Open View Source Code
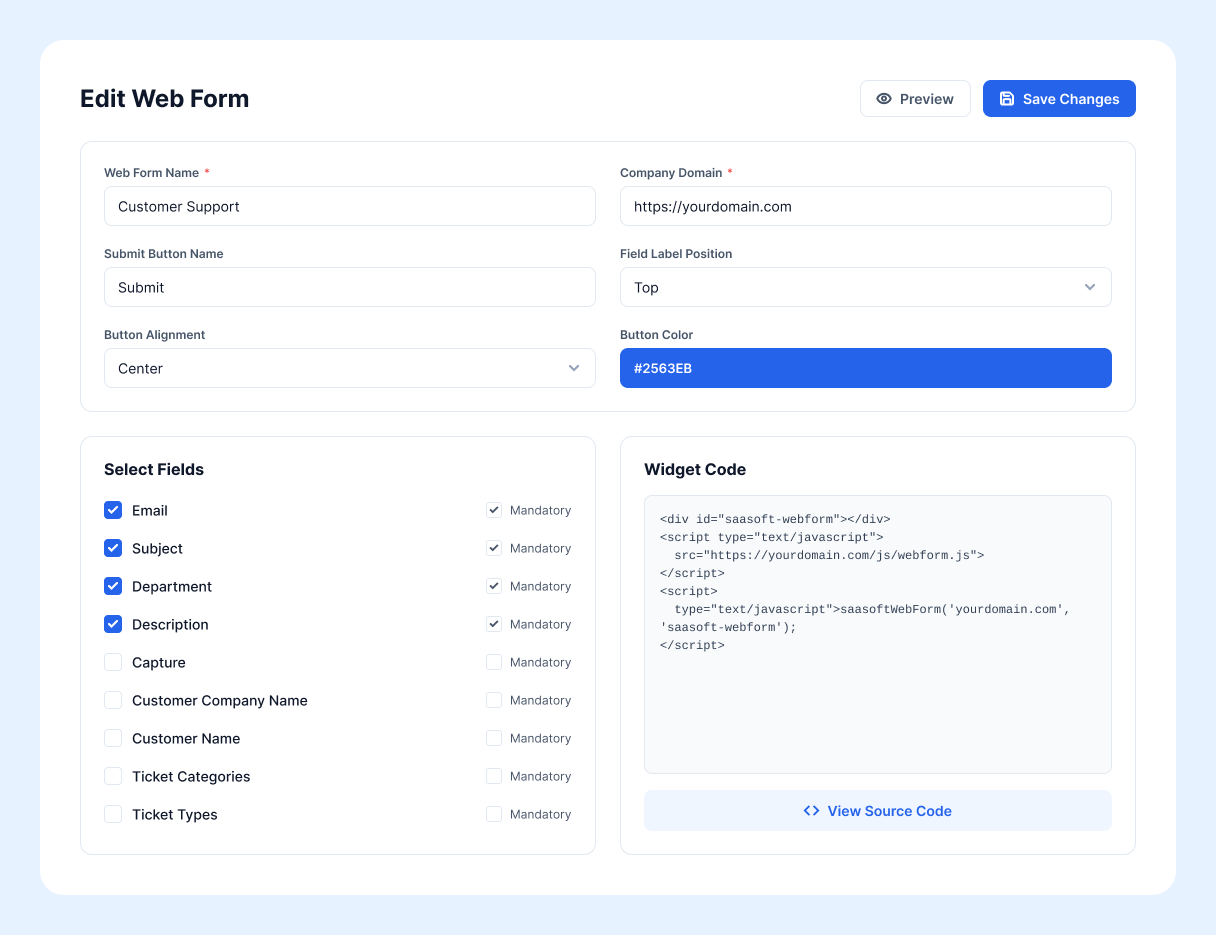Viewport: 1216px width, 935px height. 878,811
